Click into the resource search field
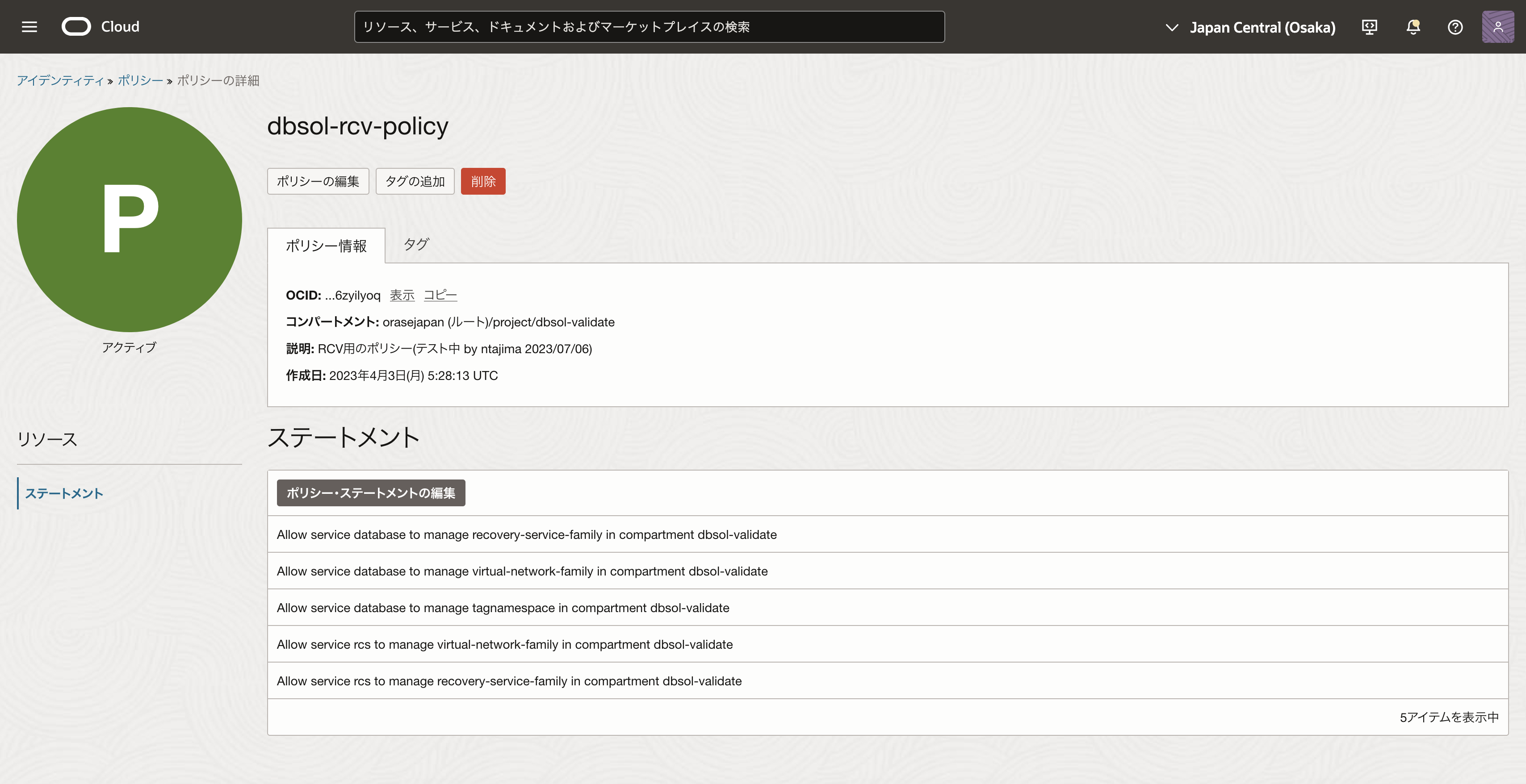This screenshot has height=784, width=1526. pyautogui.click(x=649, y=27)
